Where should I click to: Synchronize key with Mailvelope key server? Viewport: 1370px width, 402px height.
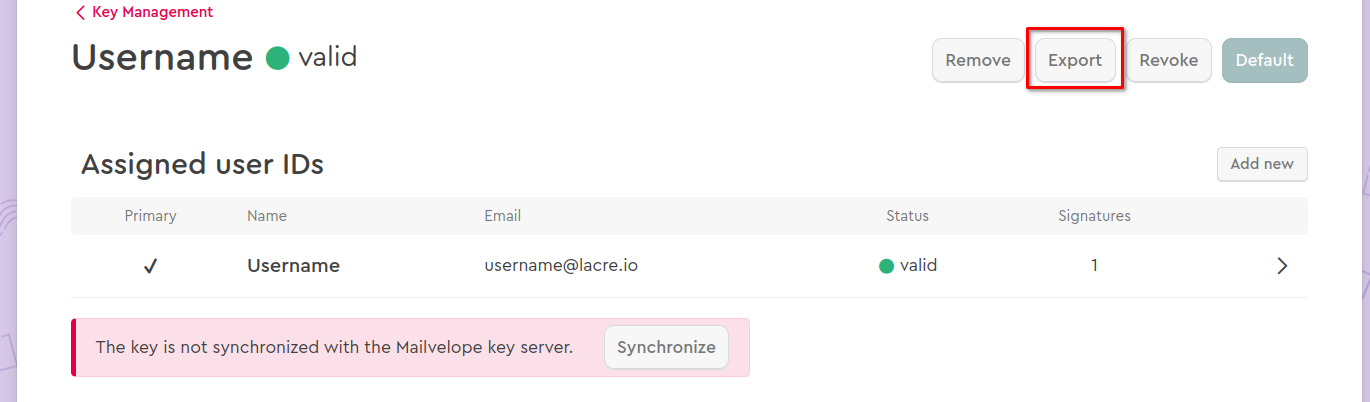(x=666, y=348)
